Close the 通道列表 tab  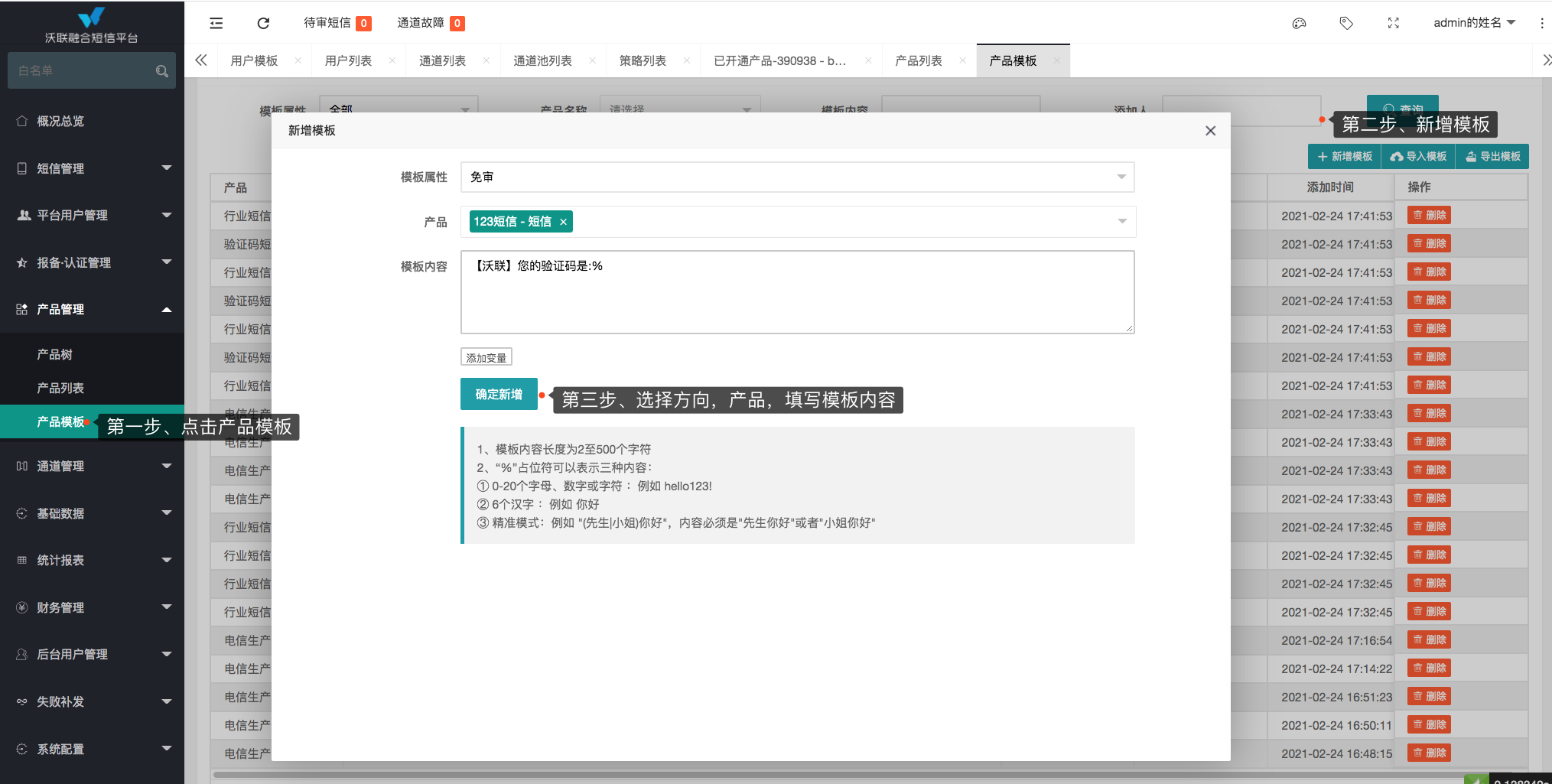pos(486,60)
